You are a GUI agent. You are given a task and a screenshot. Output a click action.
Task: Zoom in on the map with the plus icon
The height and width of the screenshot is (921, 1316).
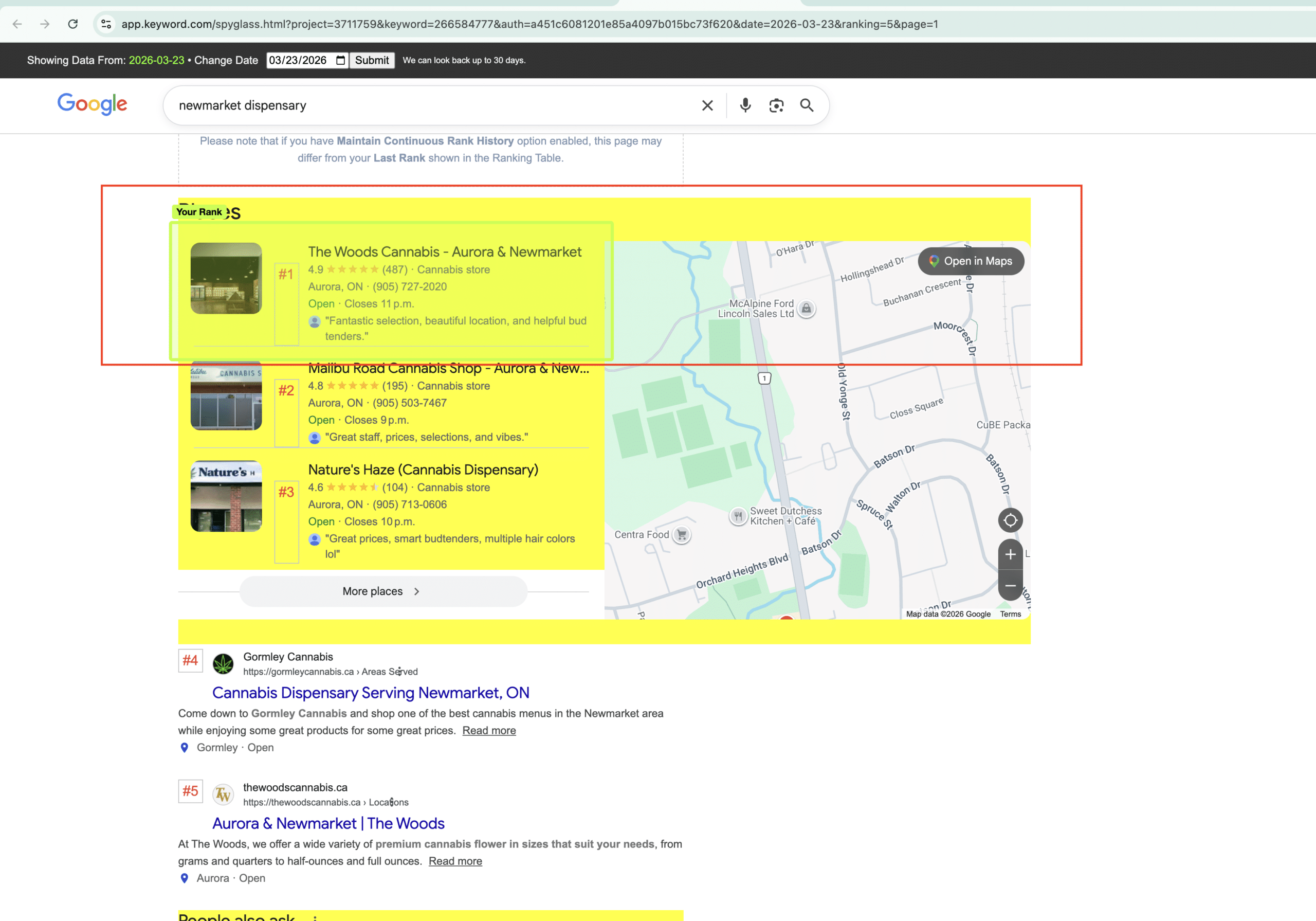(1011, 554)
